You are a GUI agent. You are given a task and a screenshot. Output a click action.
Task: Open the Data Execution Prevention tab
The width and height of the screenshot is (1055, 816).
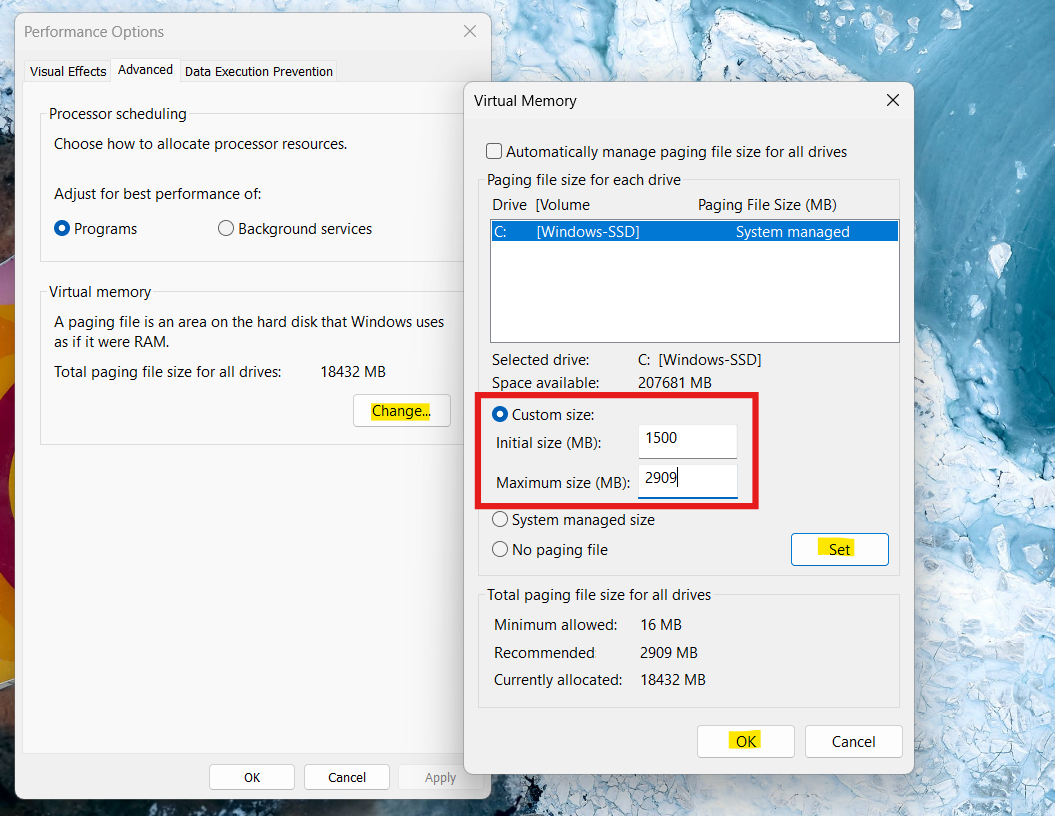coord(258,71)
